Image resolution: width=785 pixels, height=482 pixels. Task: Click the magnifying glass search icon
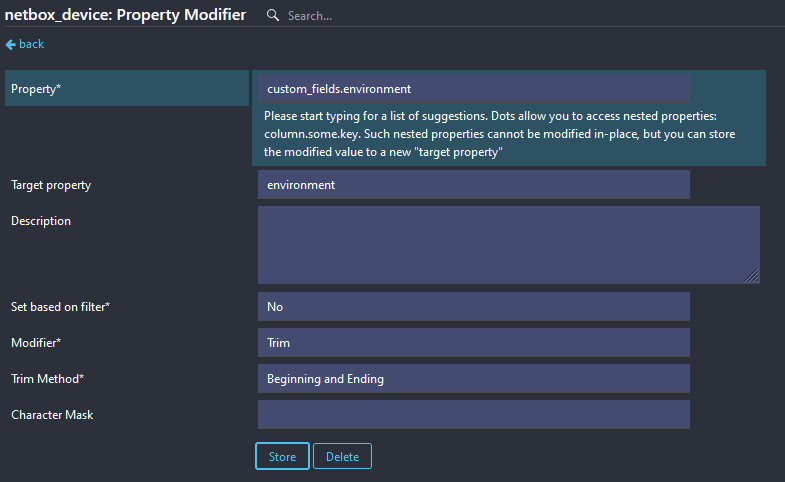click(272, 15)
